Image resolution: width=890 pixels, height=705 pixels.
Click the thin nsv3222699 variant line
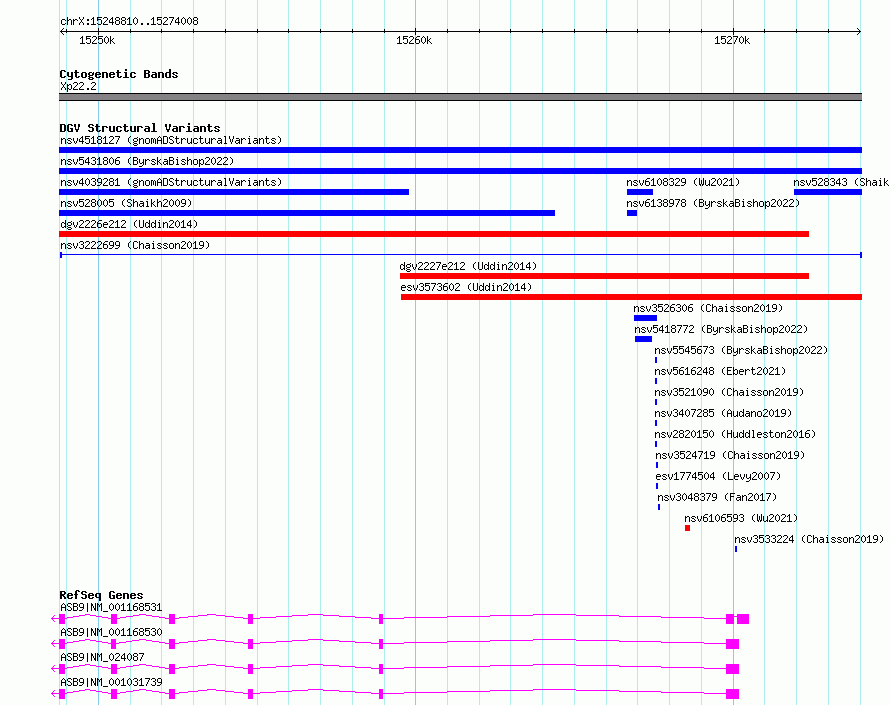point(460,255)
